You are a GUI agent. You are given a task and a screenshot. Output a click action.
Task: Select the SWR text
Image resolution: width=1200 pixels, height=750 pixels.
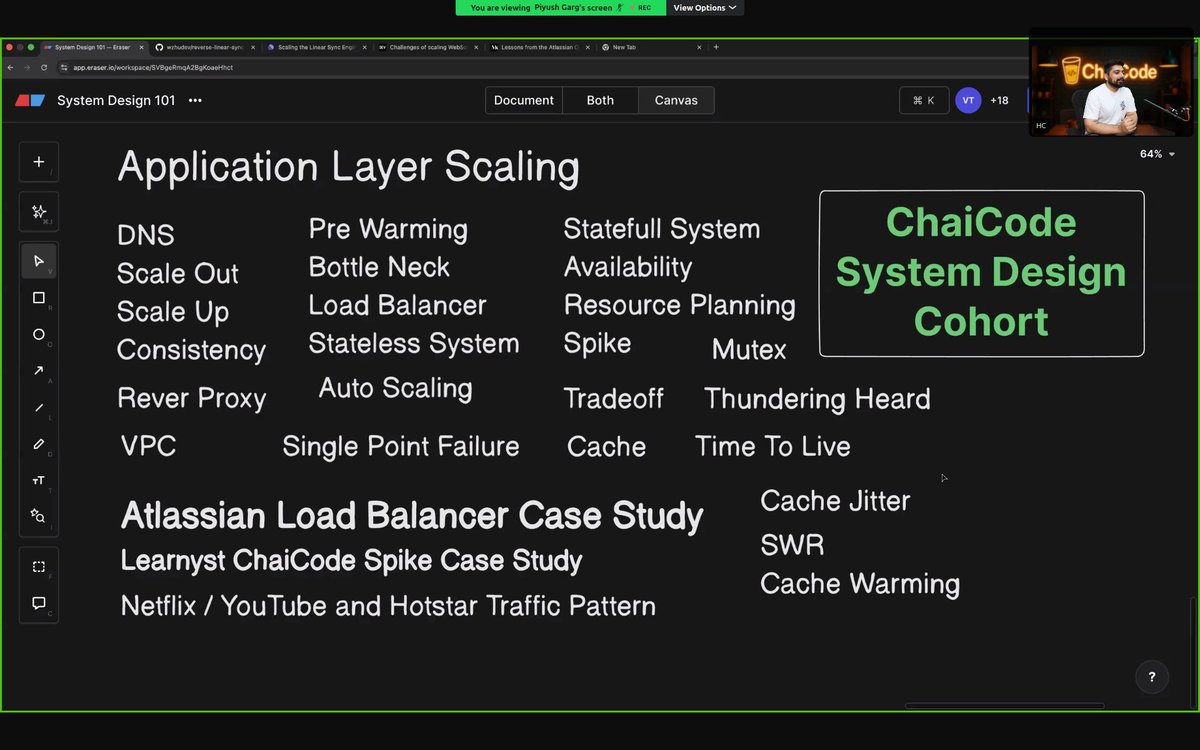click(792, 545)
